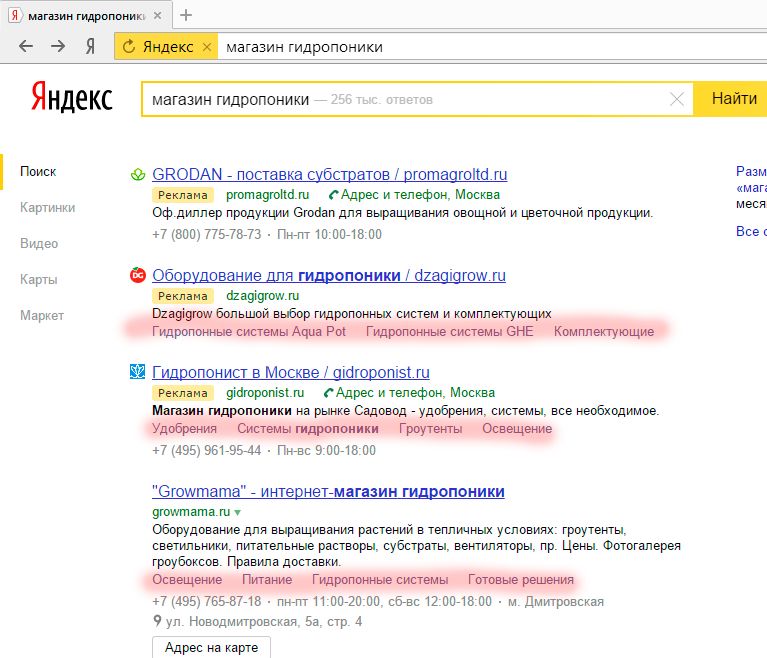Open sitelink Гидропонные системы Aqua Pot
The width and height of the screenshot is (767, 658).
[x=249, y=332]
